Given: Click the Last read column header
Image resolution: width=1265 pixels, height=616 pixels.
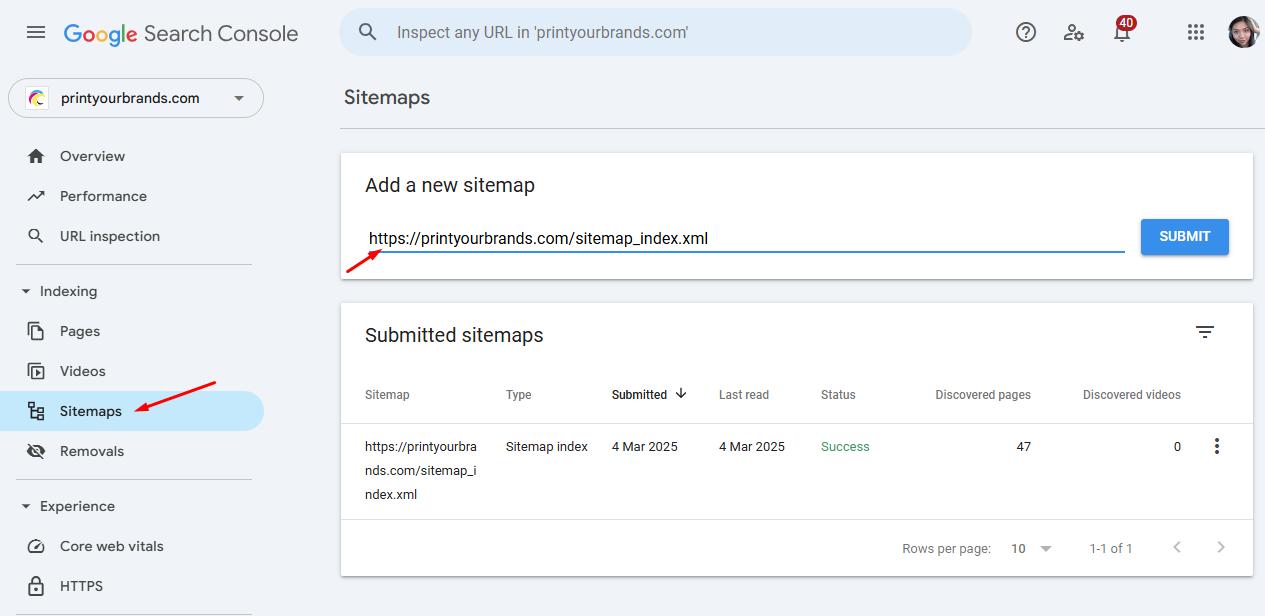Looking at the screenshot, I should [x=744, y=395].
